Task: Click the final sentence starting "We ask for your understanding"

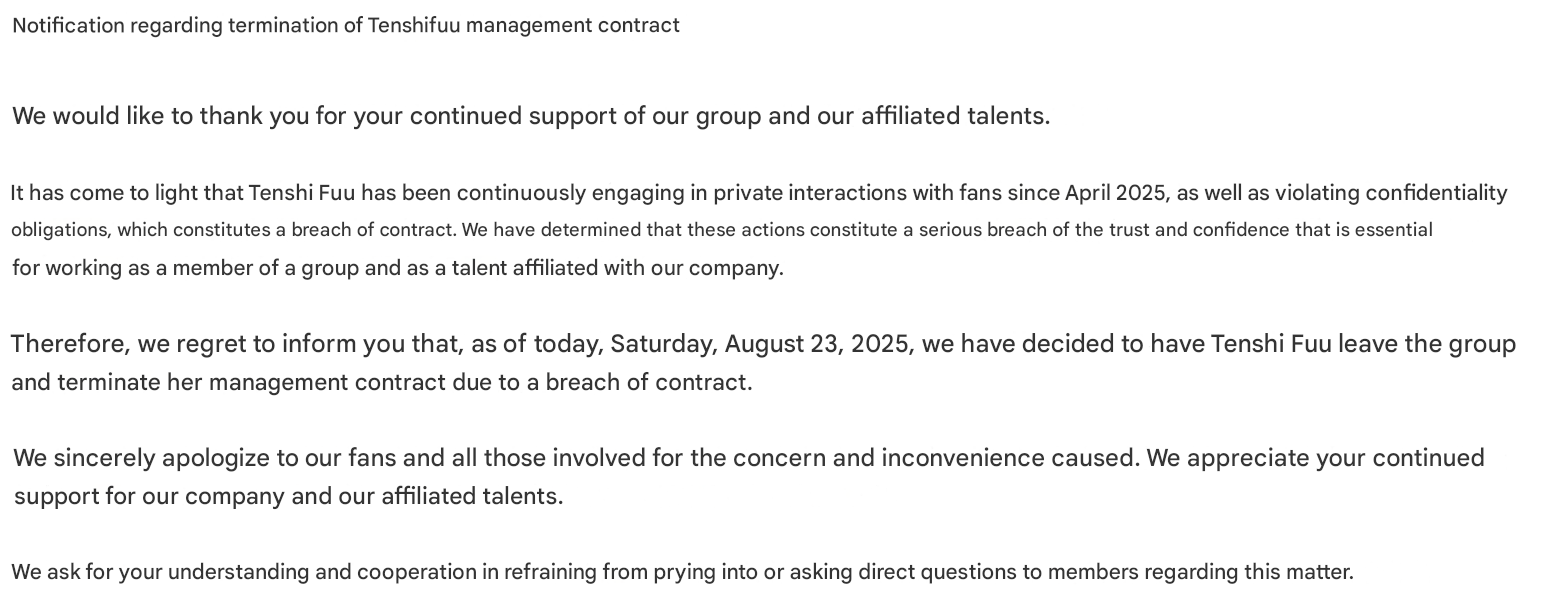Action: 682,572
